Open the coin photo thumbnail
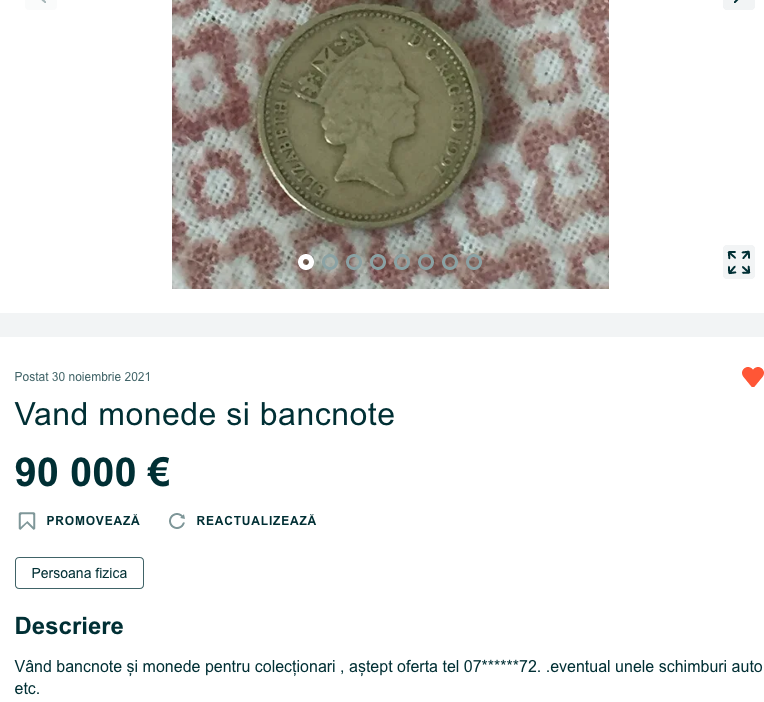Image resolution: width=764 pixels, height=702 pixels. [390, 144]
